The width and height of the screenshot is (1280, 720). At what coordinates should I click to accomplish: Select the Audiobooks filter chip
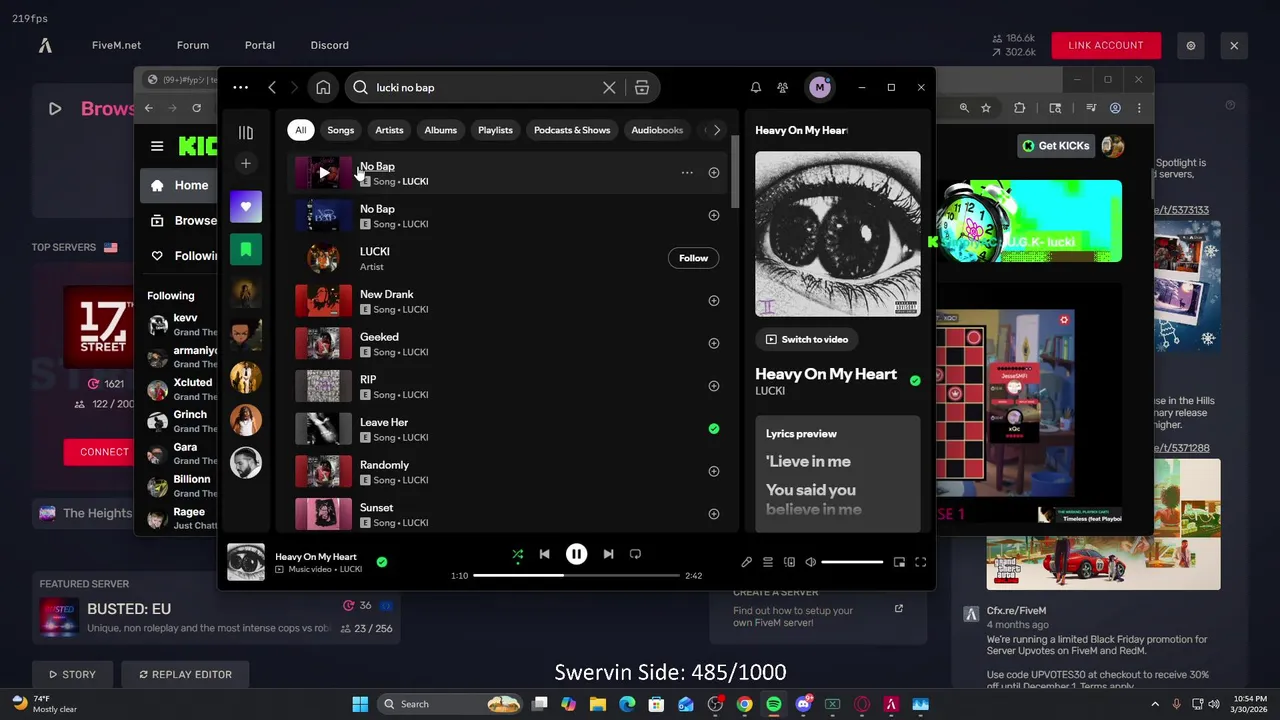[x=657, y=130]
